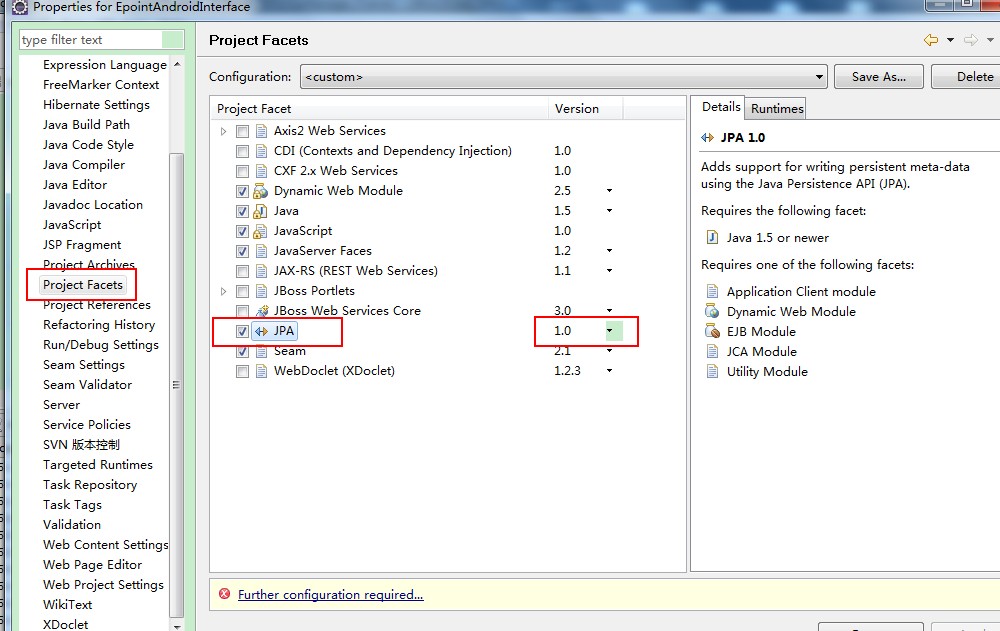Expand the JBoss Portlets tree node
The image size is (1000, 631).
(223, 292)
